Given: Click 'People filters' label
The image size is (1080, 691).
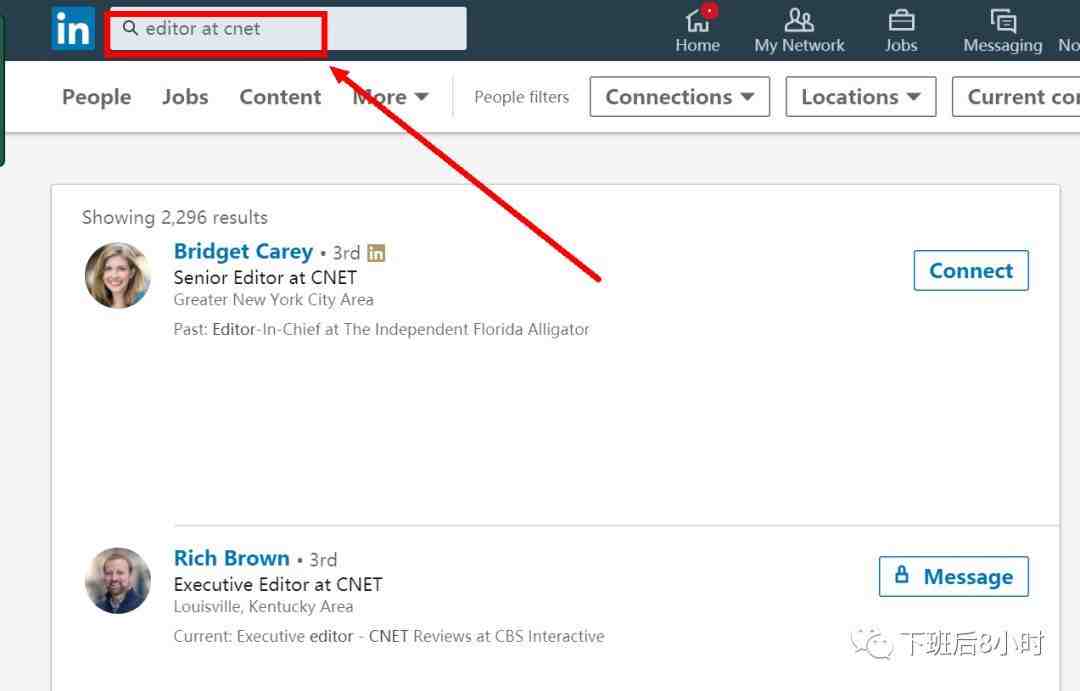Looking at the screenshot, I should 521,97.
